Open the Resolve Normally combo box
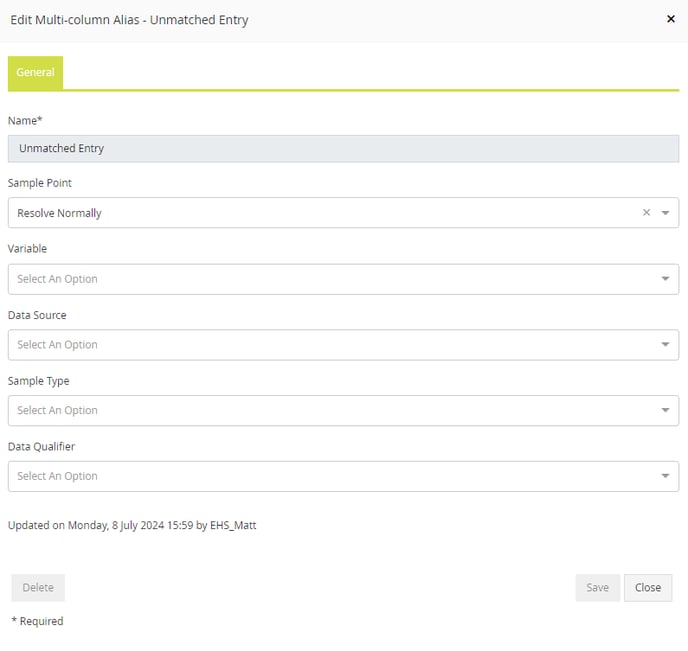688x651 pixels. [343, 213]
